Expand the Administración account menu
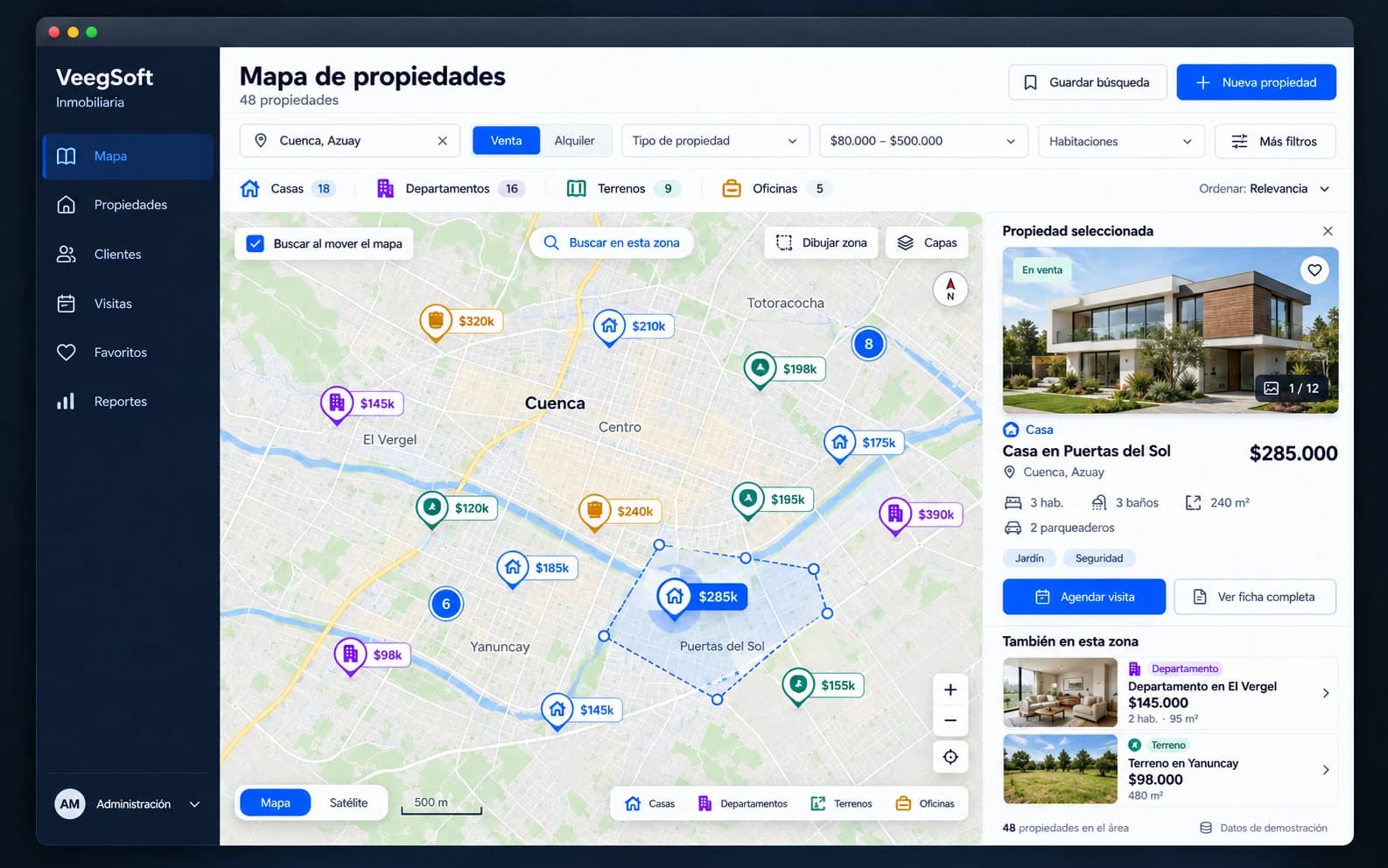The image size is (1388, 868). tap(128, 804)
